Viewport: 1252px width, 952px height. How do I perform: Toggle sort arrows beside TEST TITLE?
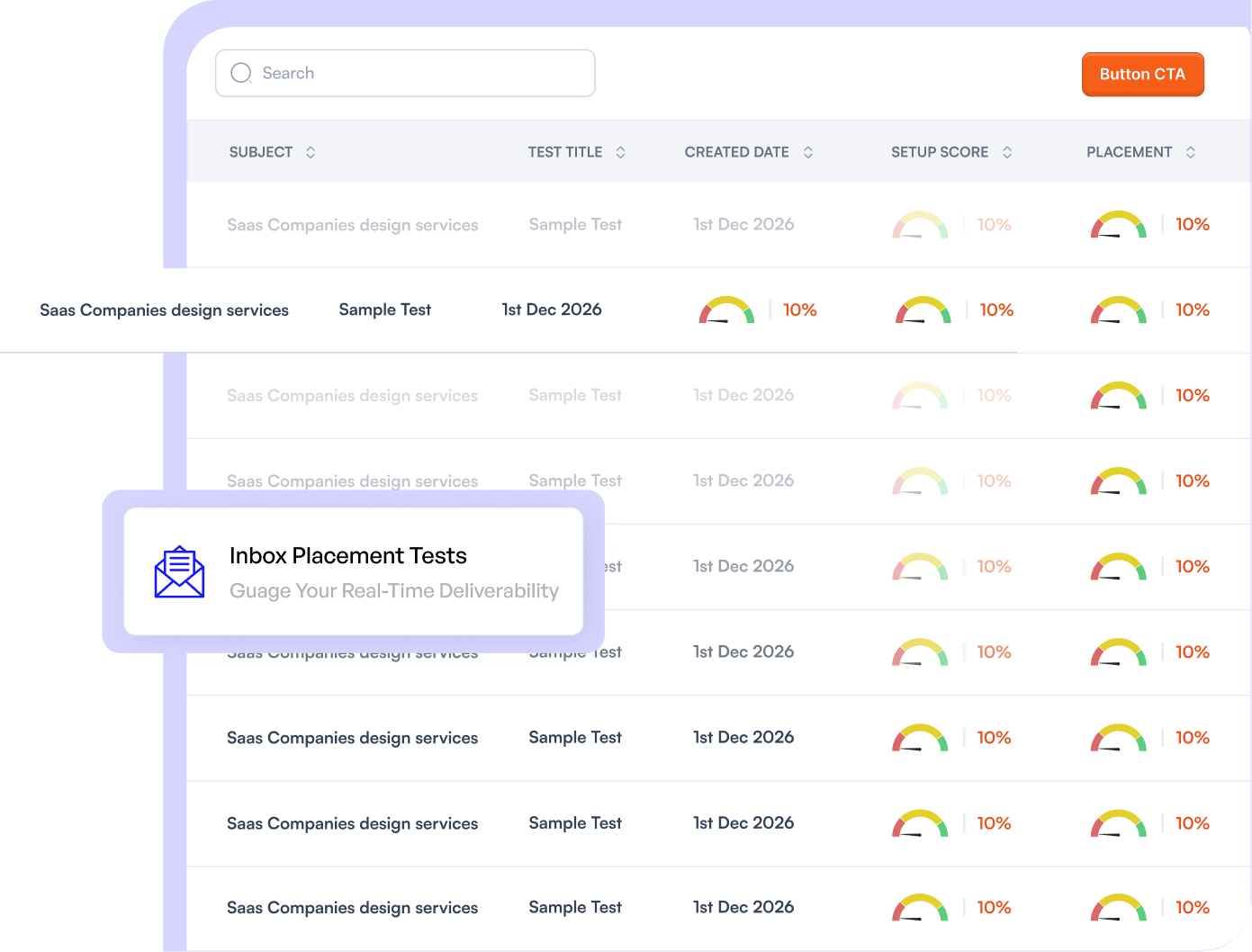620,152
